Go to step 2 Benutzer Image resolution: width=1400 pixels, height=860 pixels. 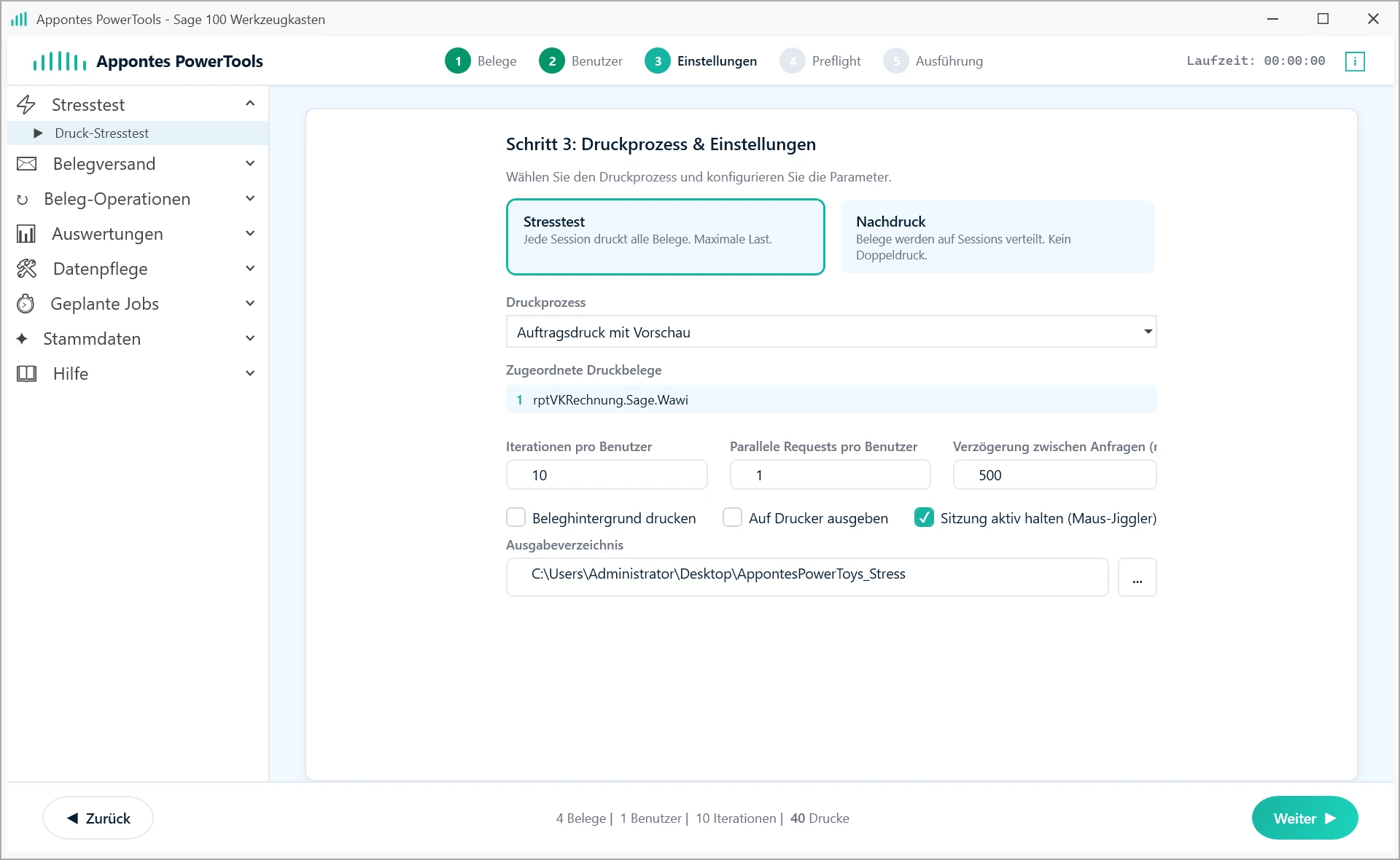[580, 61]
